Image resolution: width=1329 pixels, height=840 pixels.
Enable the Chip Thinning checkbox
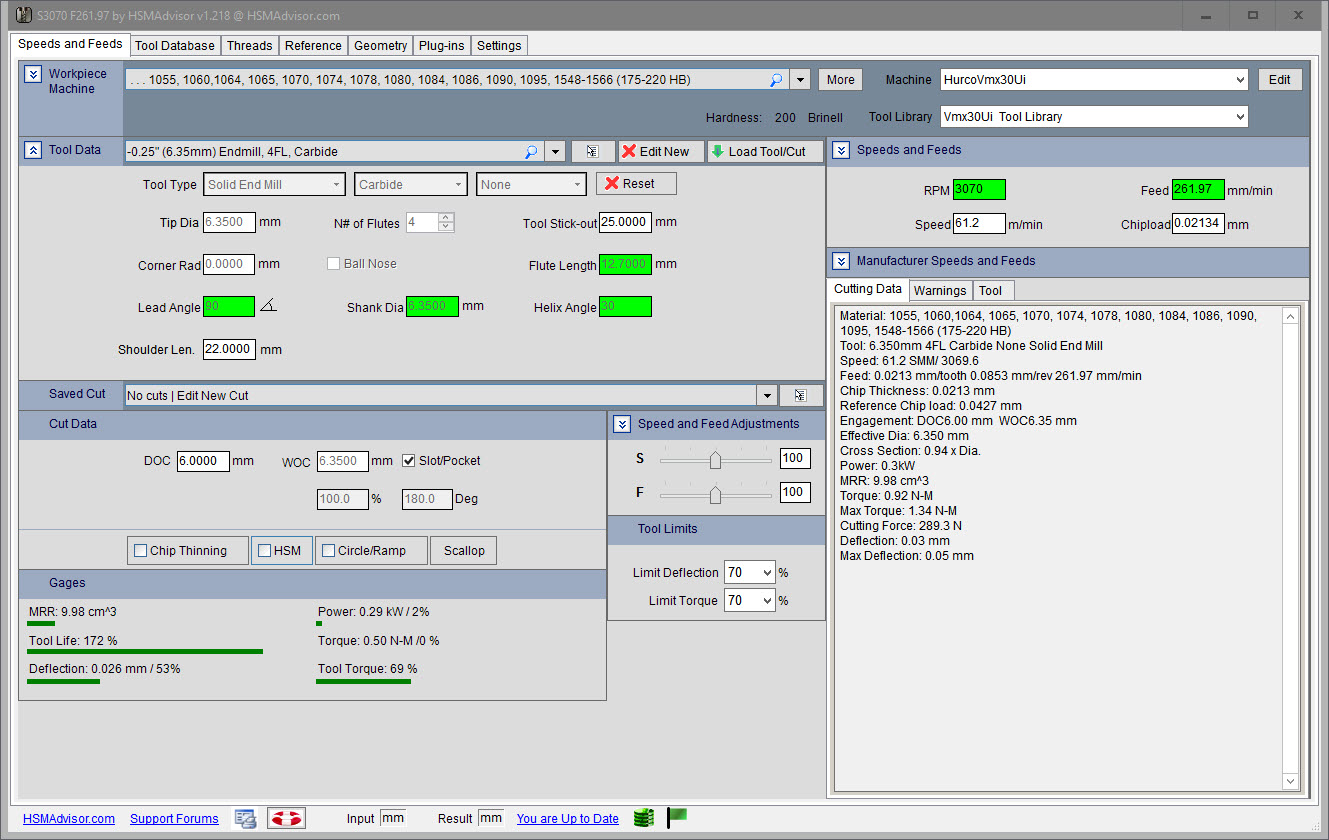pos(141,551)
